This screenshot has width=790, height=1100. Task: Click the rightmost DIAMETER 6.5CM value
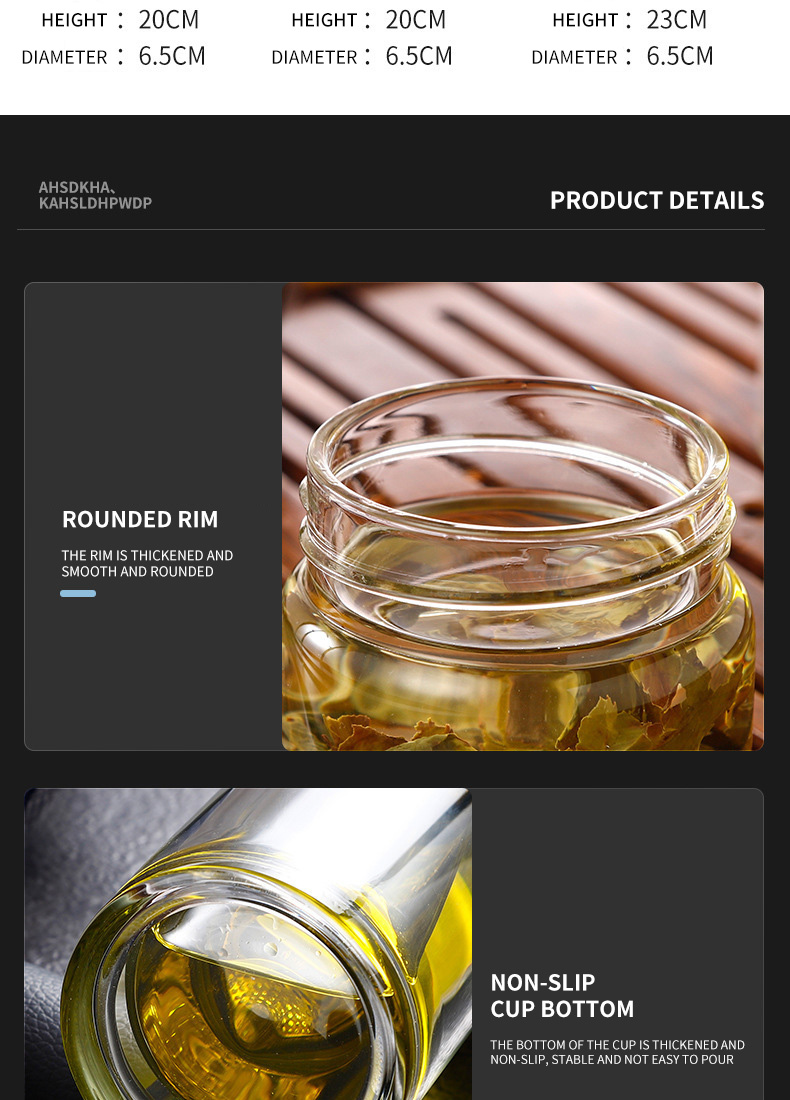click(x=680, y=56)
